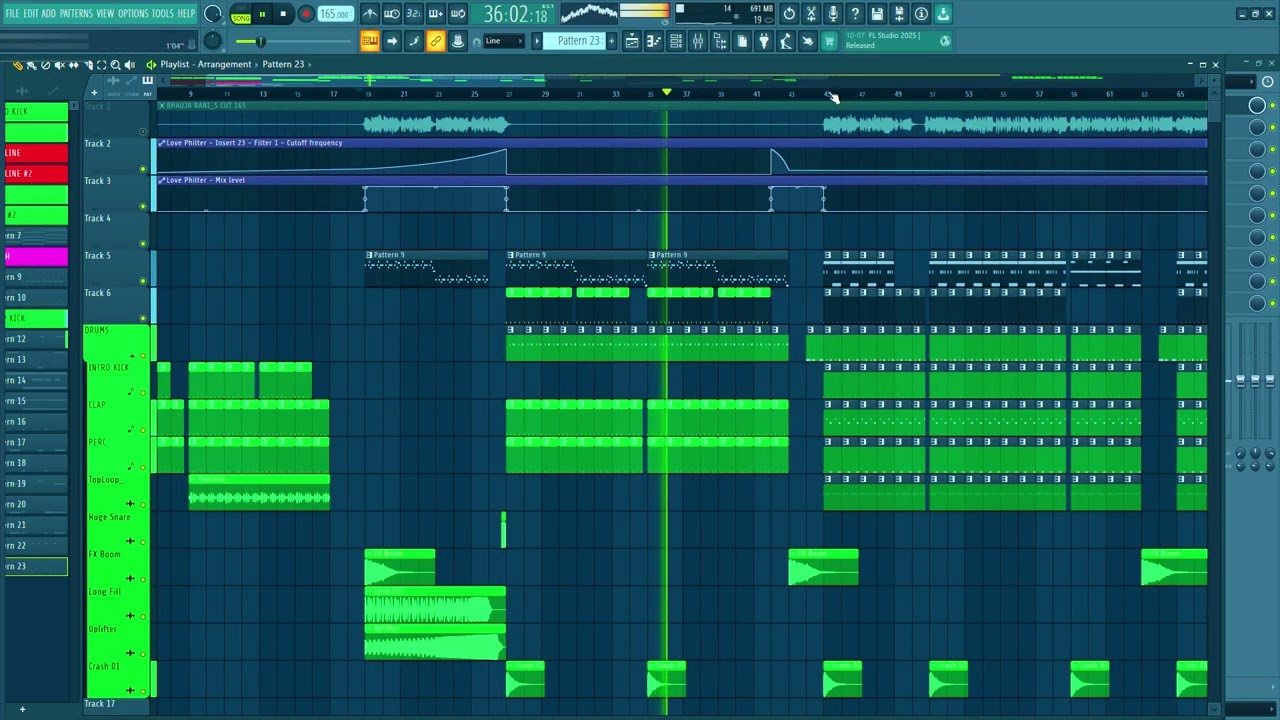
Task: Click the stamp tool icon in toolbar
Action: coord(458,41)
